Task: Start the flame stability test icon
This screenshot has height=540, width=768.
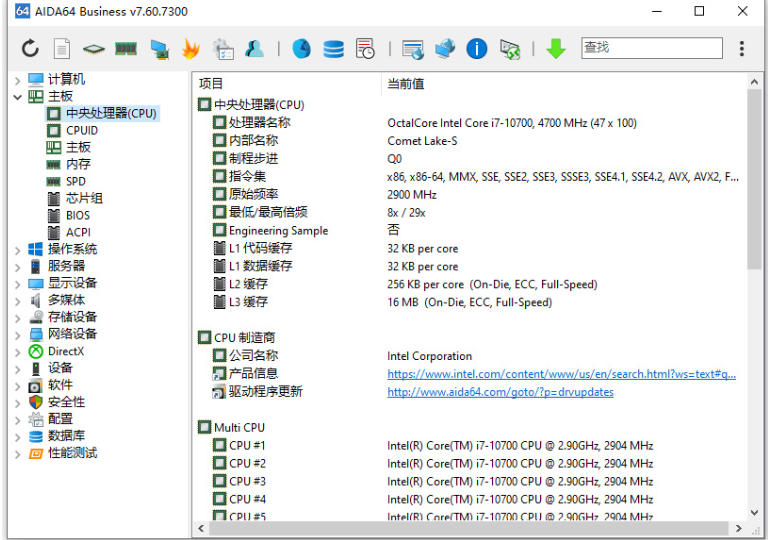Action: tap(191, 48)
